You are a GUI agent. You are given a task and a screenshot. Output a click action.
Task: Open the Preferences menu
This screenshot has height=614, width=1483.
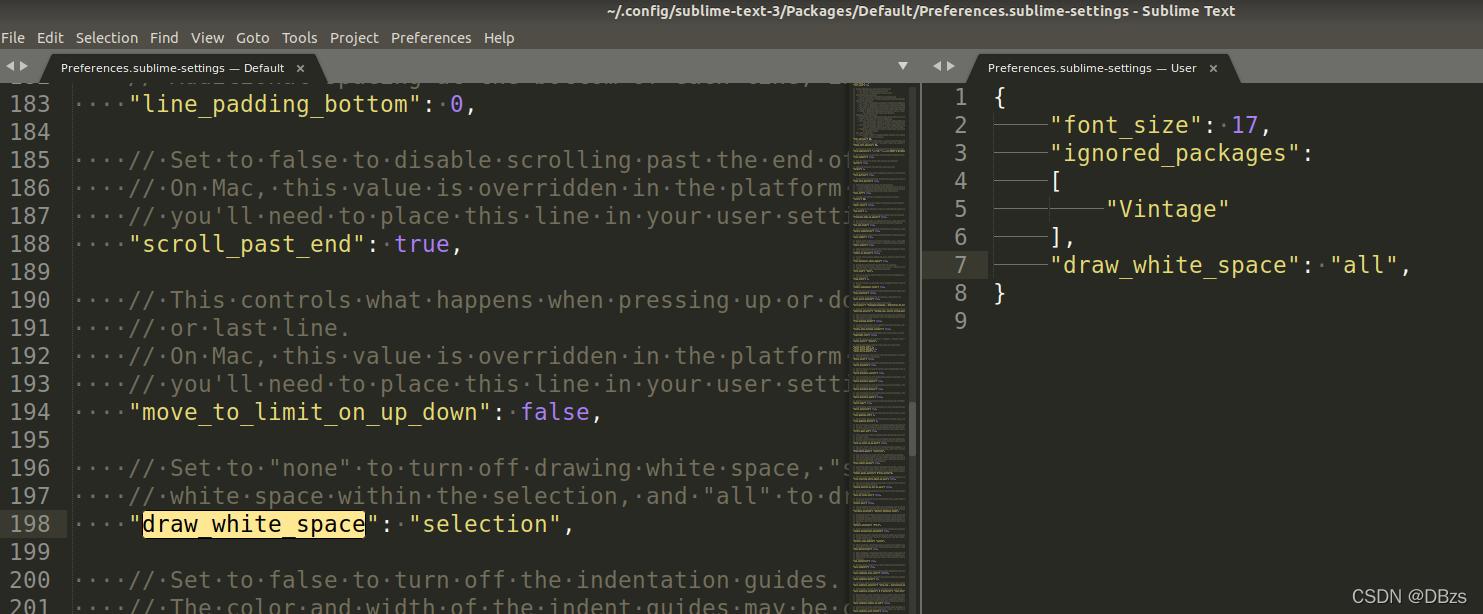pyautogui.click(x=431, y=38)
